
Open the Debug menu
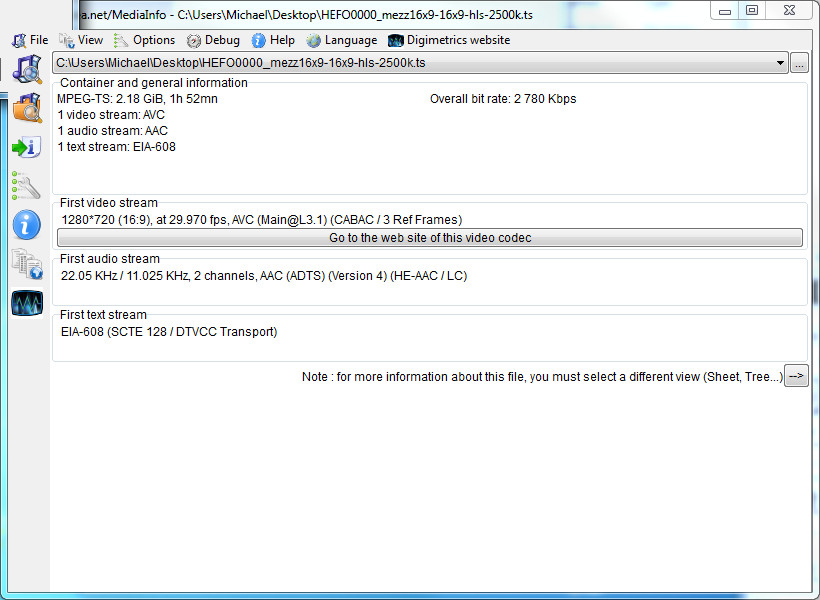[213, 40]
